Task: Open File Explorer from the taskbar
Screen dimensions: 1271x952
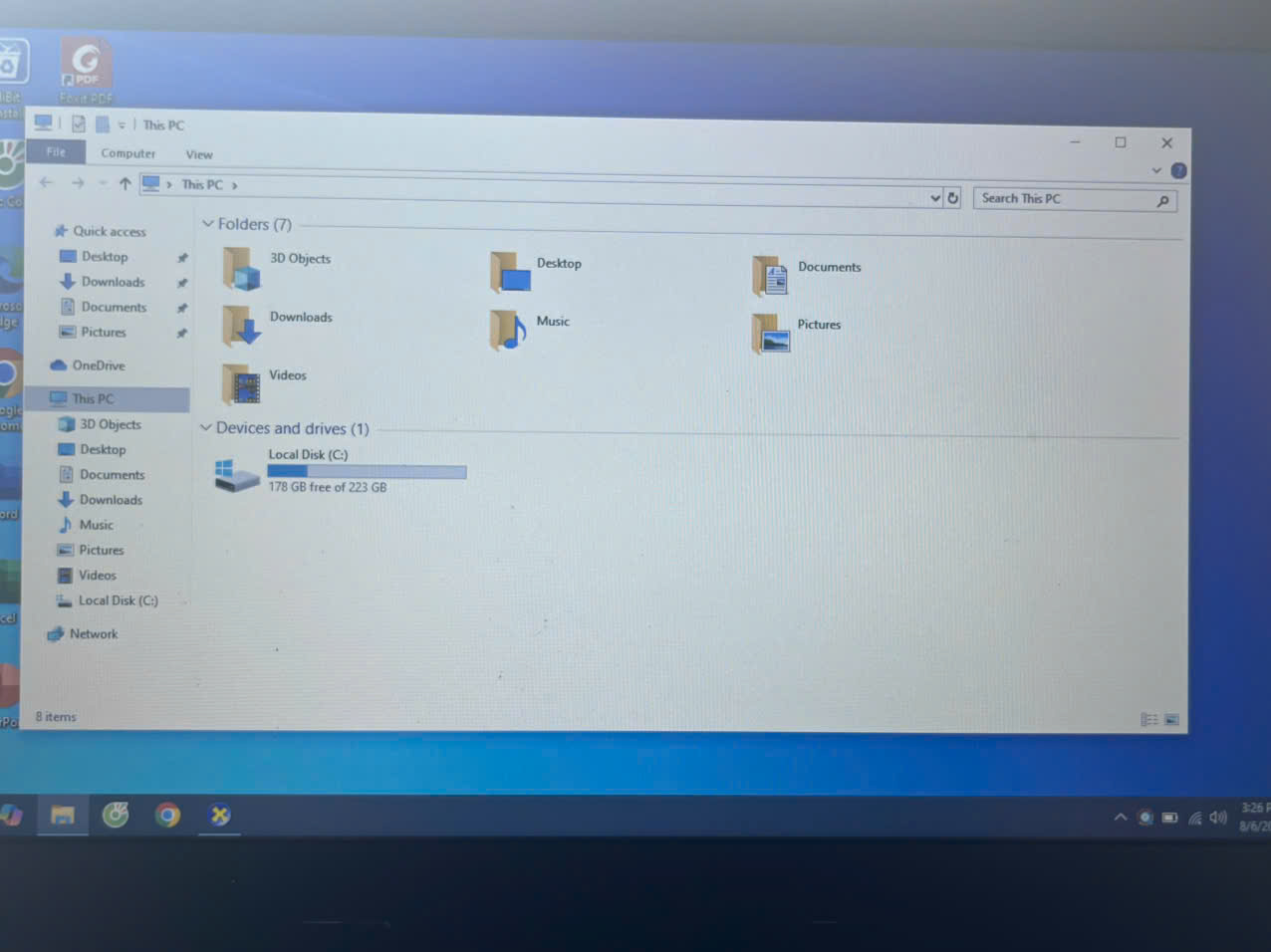Action: [x=63, y=816]
